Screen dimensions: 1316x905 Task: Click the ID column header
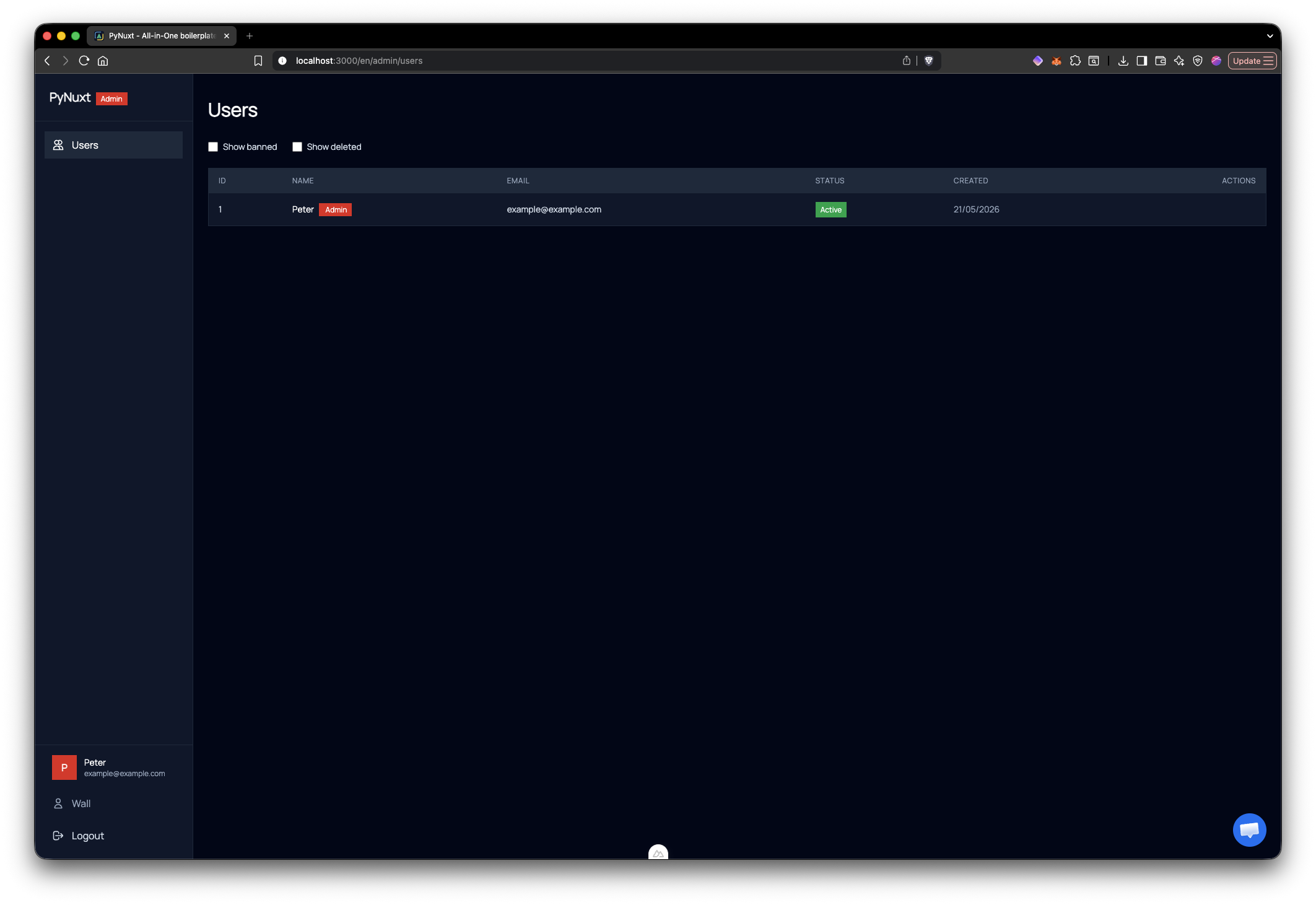pos(222,181)
